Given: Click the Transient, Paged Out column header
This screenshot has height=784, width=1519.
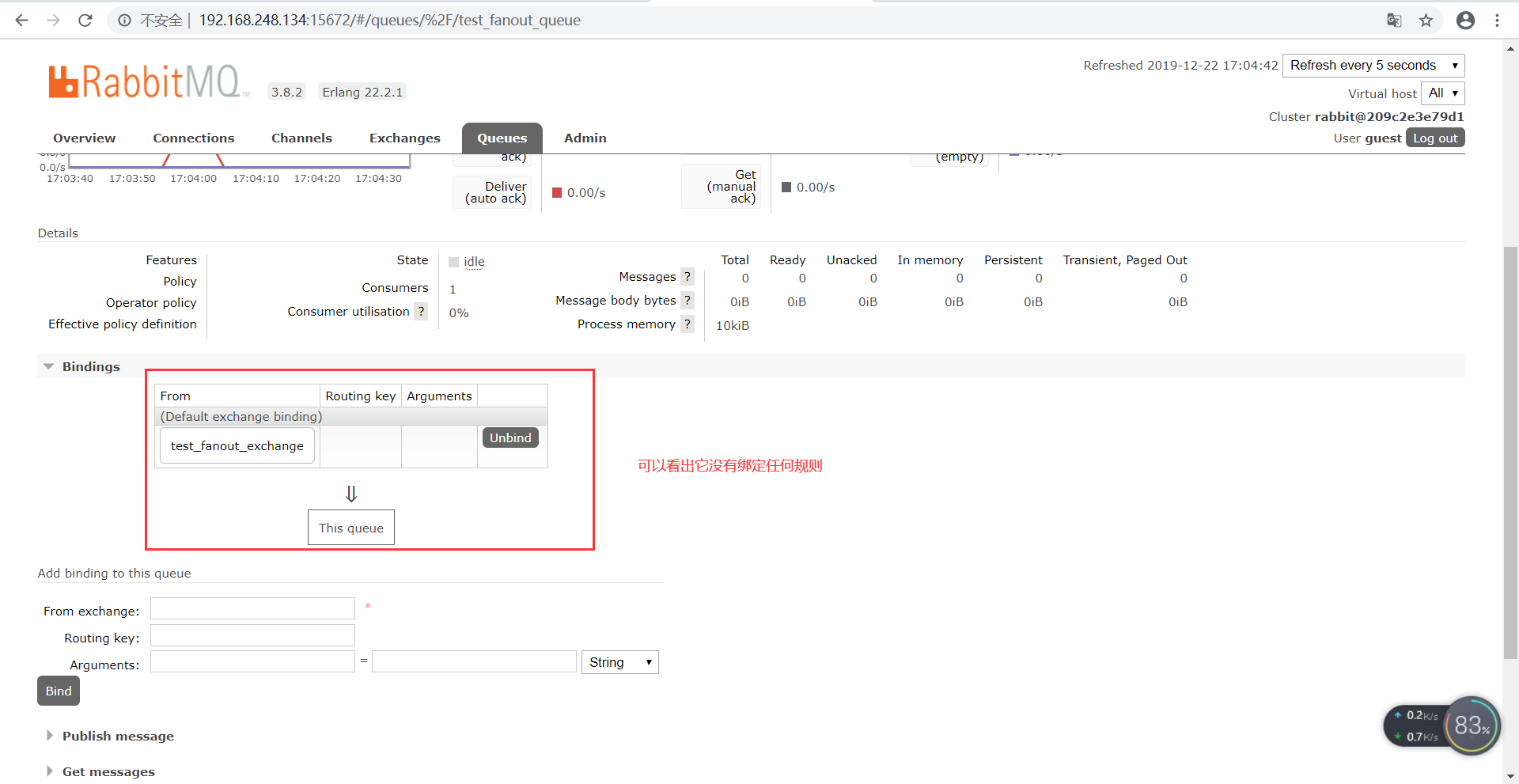Looking at the screenshot, I should point(1125,259).
